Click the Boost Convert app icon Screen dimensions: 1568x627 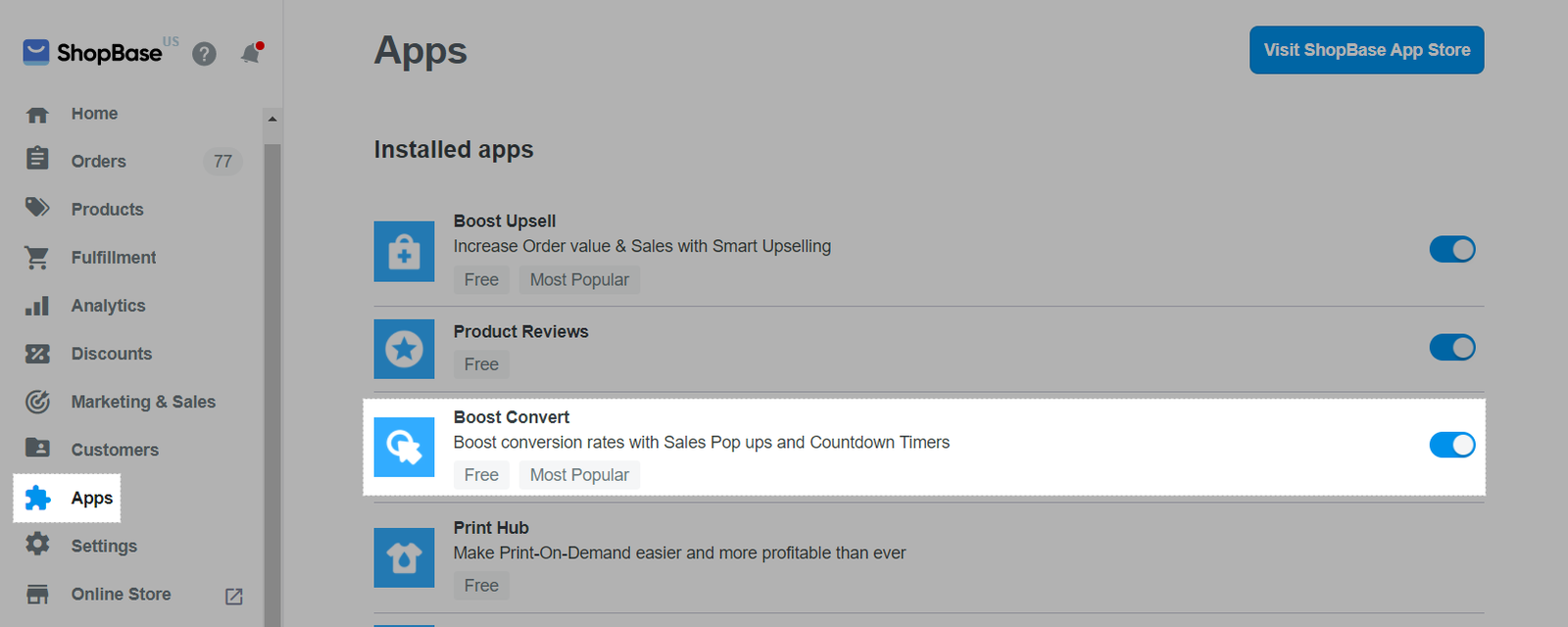pyautogui.click(x=404, y=447)
